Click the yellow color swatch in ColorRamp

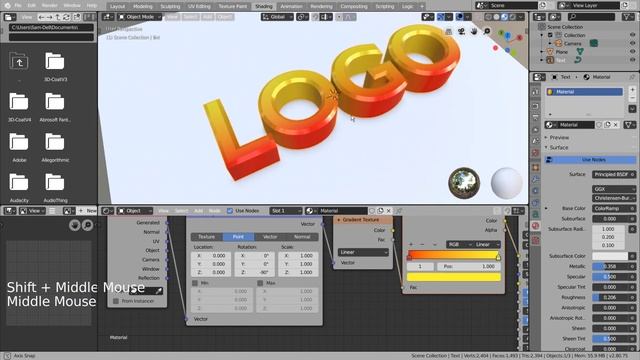point(453,277)
